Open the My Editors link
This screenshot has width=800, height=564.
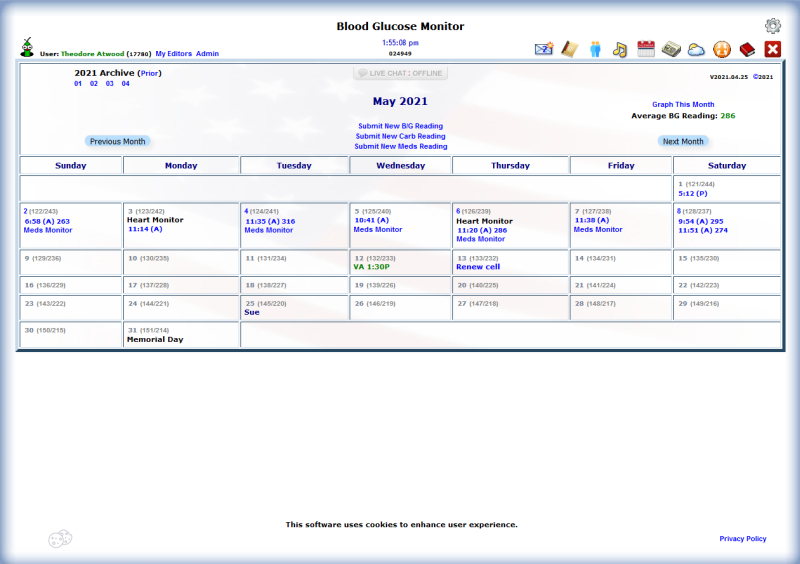(x=173, y=54)
